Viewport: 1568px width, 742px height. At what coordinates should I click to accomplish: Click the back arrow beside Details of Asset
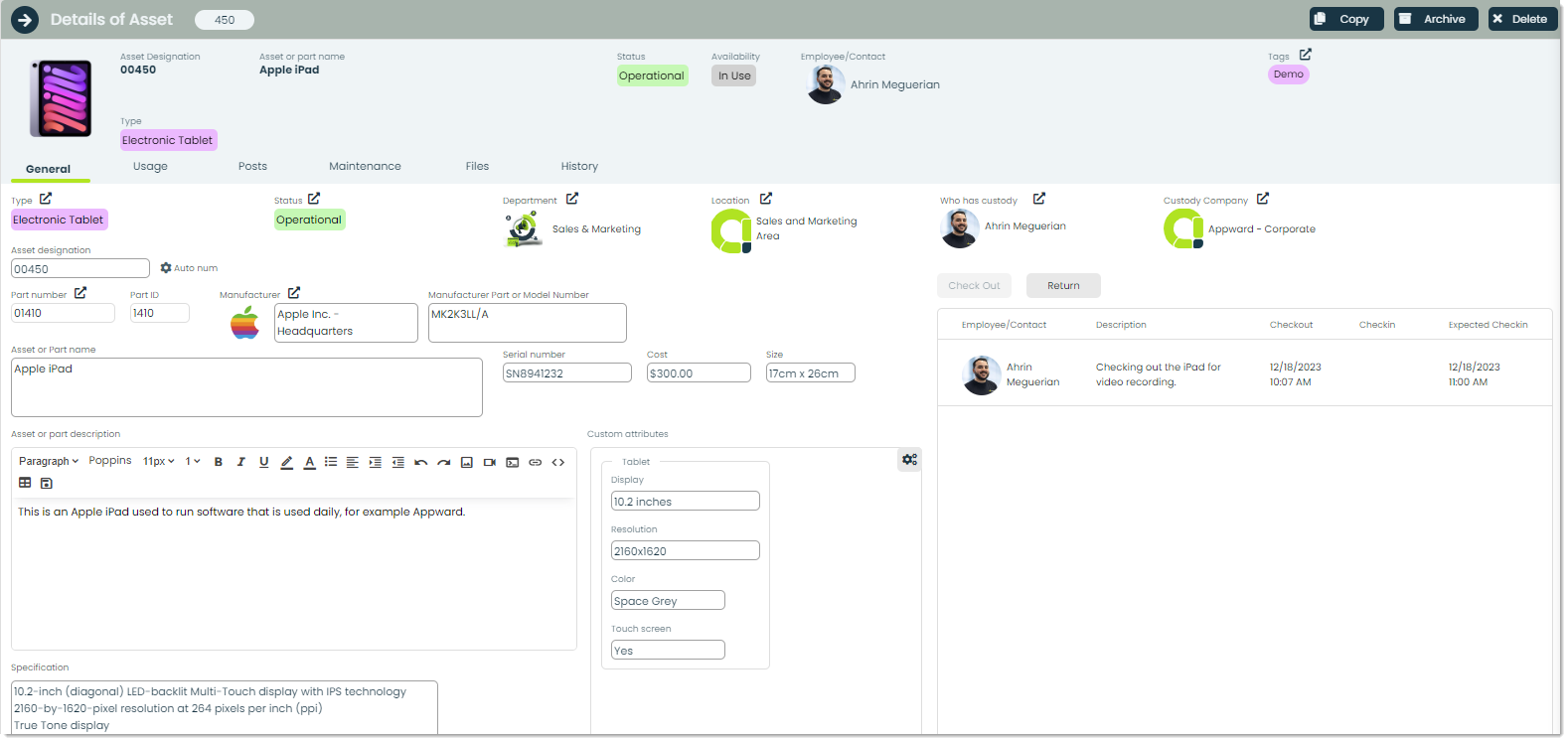[25, 19]
